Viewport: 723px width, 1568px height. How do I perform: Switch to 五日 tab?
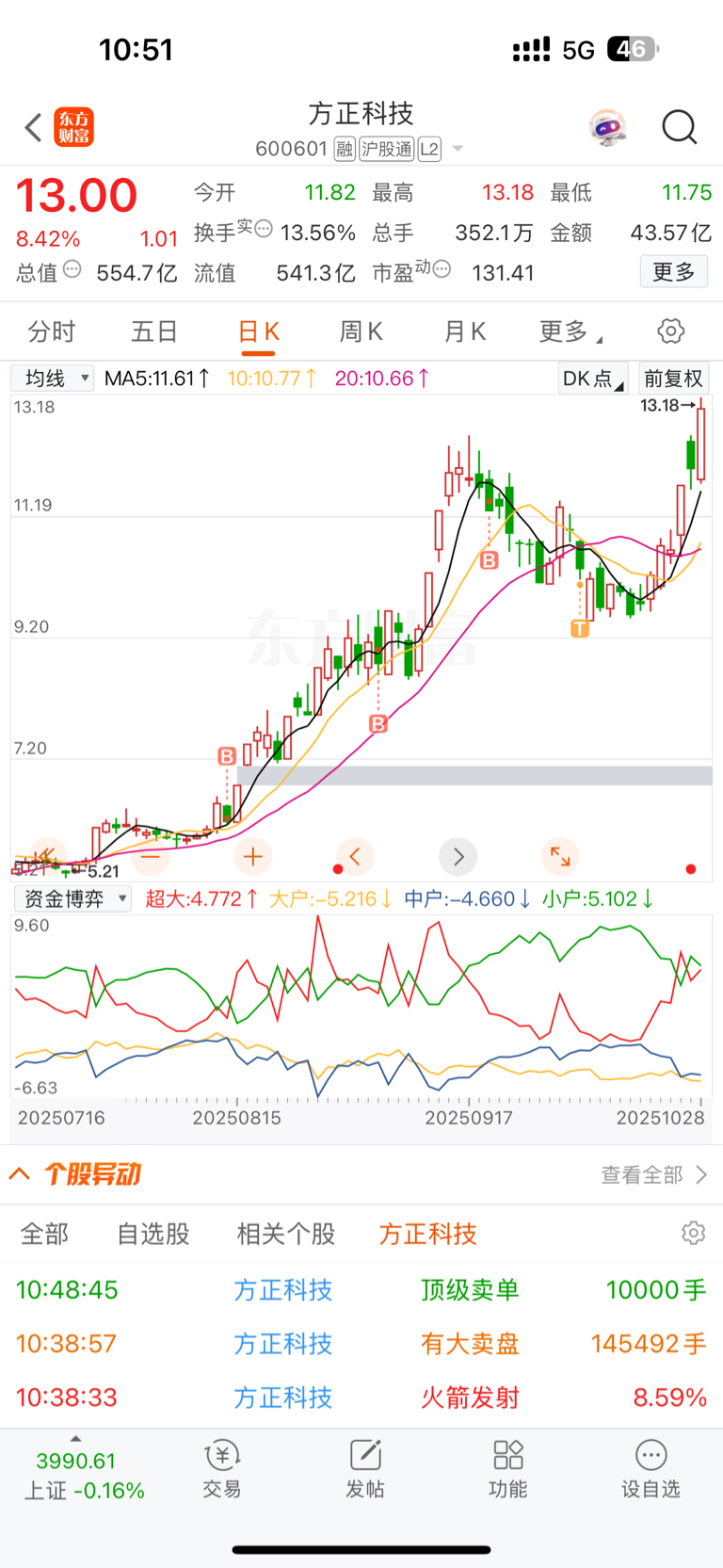coord(154,331)
